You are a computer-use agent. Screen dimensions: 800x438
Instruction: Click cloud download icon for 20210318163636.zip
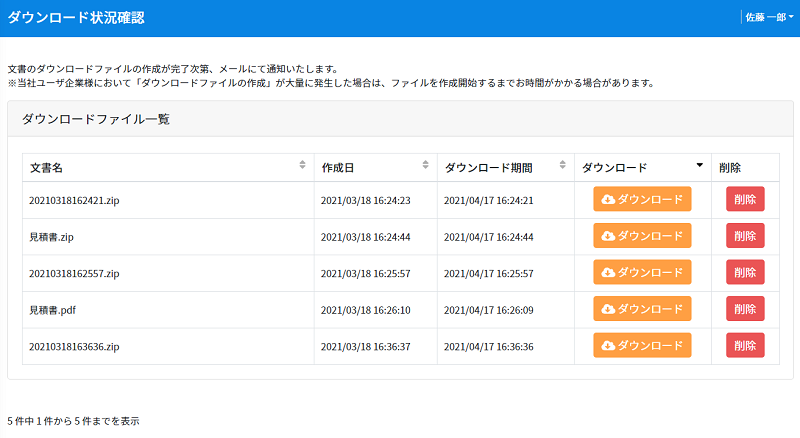coord(608,346)
